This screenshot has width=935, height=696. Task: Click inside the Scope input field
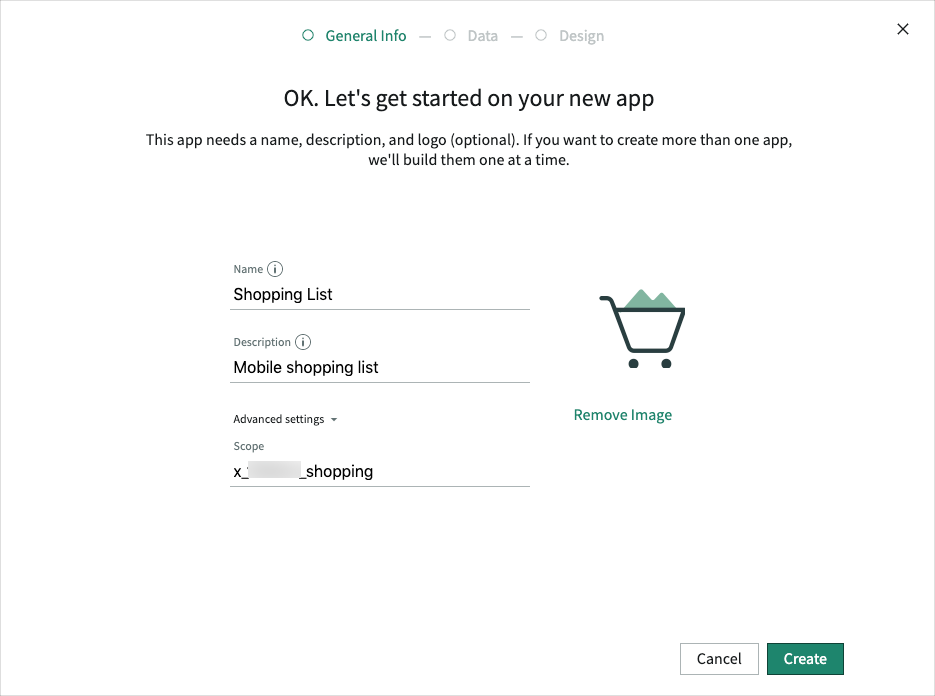pos(380,471)
